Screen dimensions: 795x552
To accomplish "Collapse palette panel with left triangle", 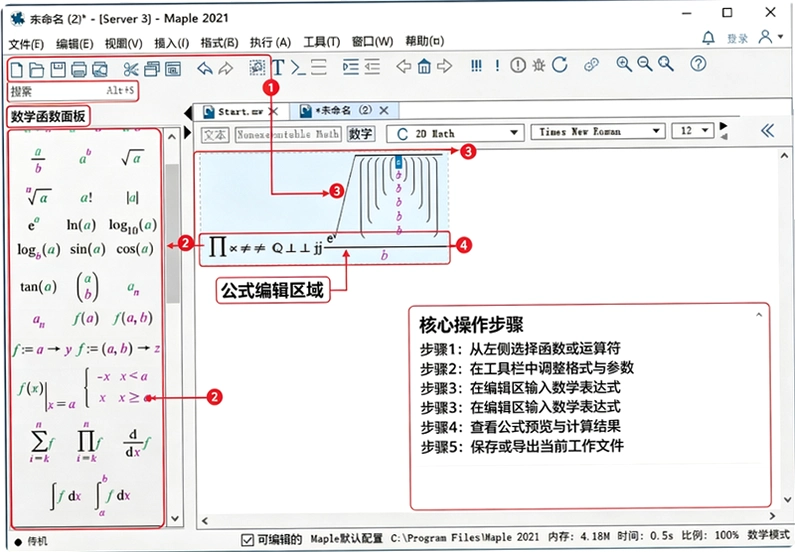I will coord(188,112).
